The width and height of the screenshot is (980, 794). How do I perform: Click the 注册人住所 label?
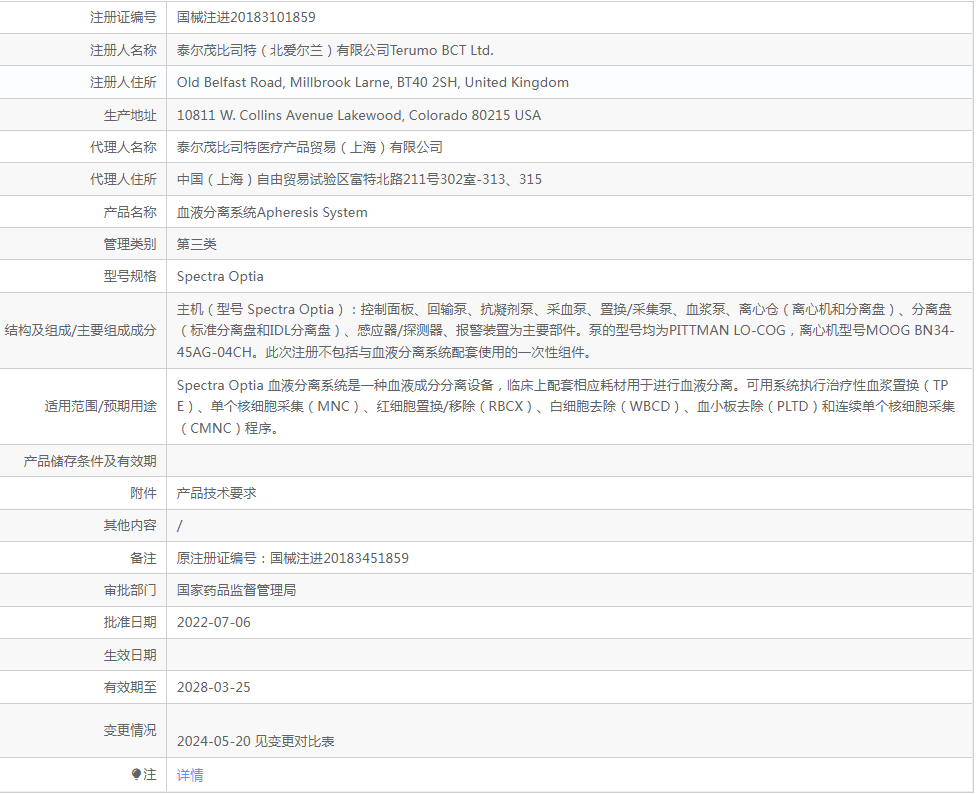tap(123, 83)
